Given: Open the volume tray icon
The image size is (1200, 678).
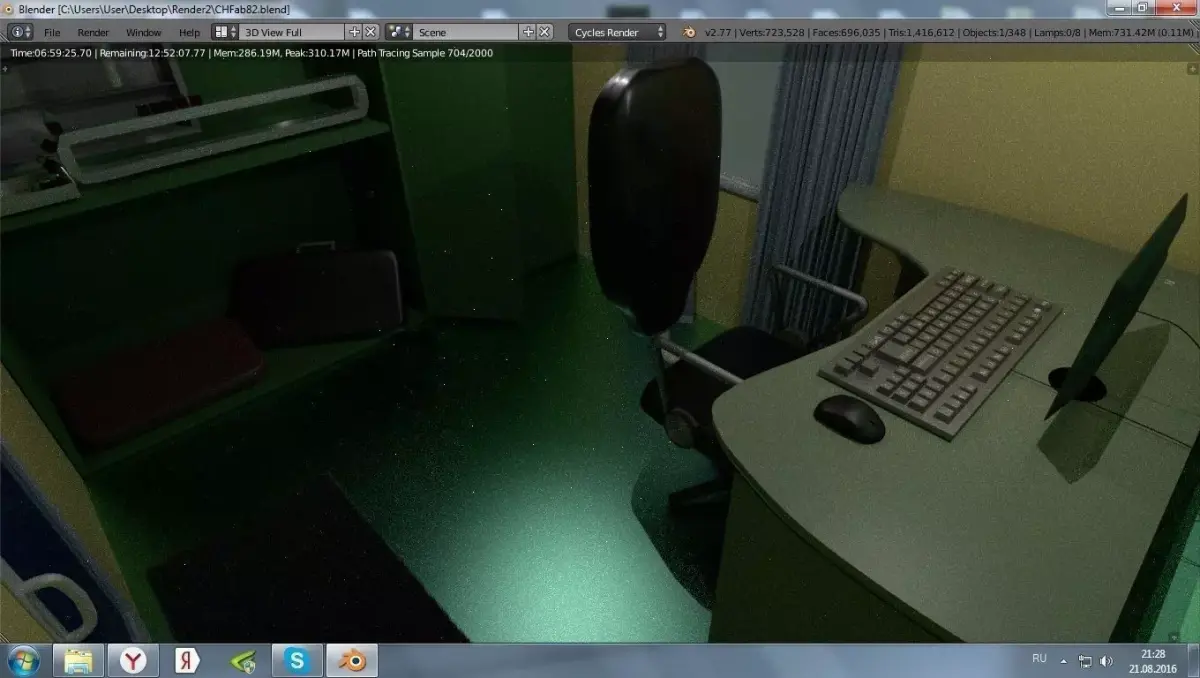Looking at the screenshot, I should click(1106, 661).
